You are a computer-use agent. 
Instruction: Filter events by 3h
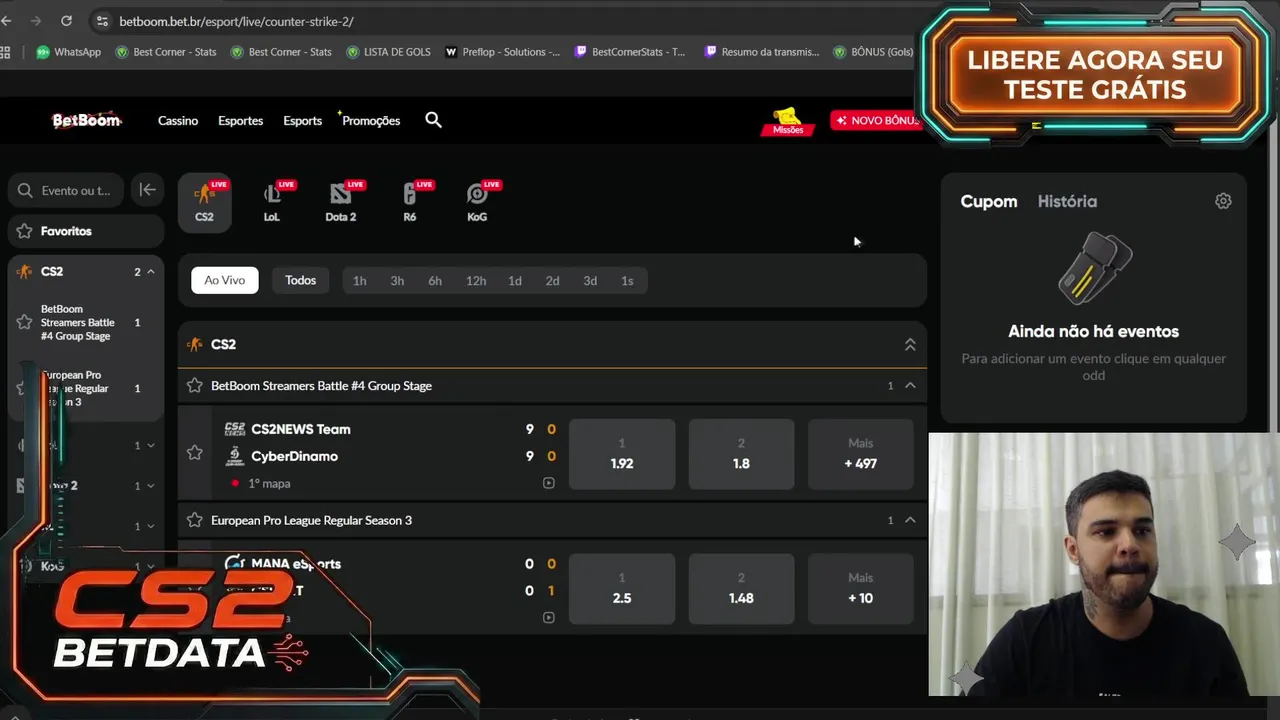click(x=397, y=281)
